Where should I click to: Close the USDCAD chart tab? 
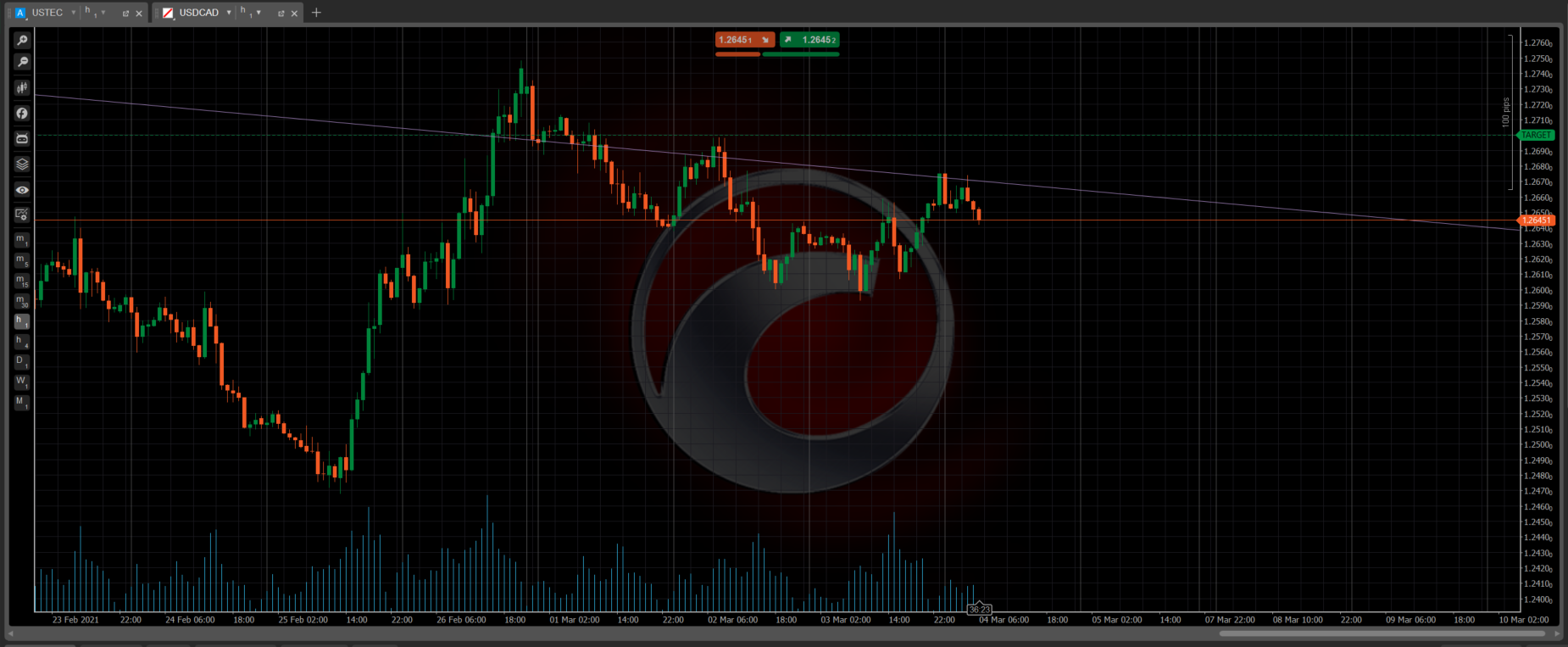(x=294, y=14)
